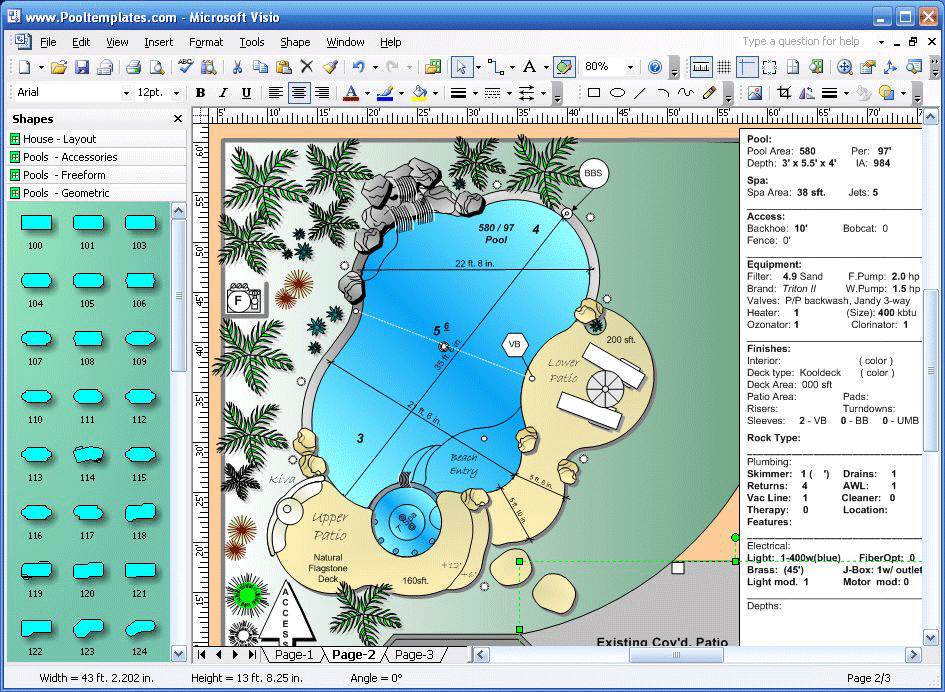
Task: Toggle the grid display
Action: pyautogui.click(x=724, y=67)
